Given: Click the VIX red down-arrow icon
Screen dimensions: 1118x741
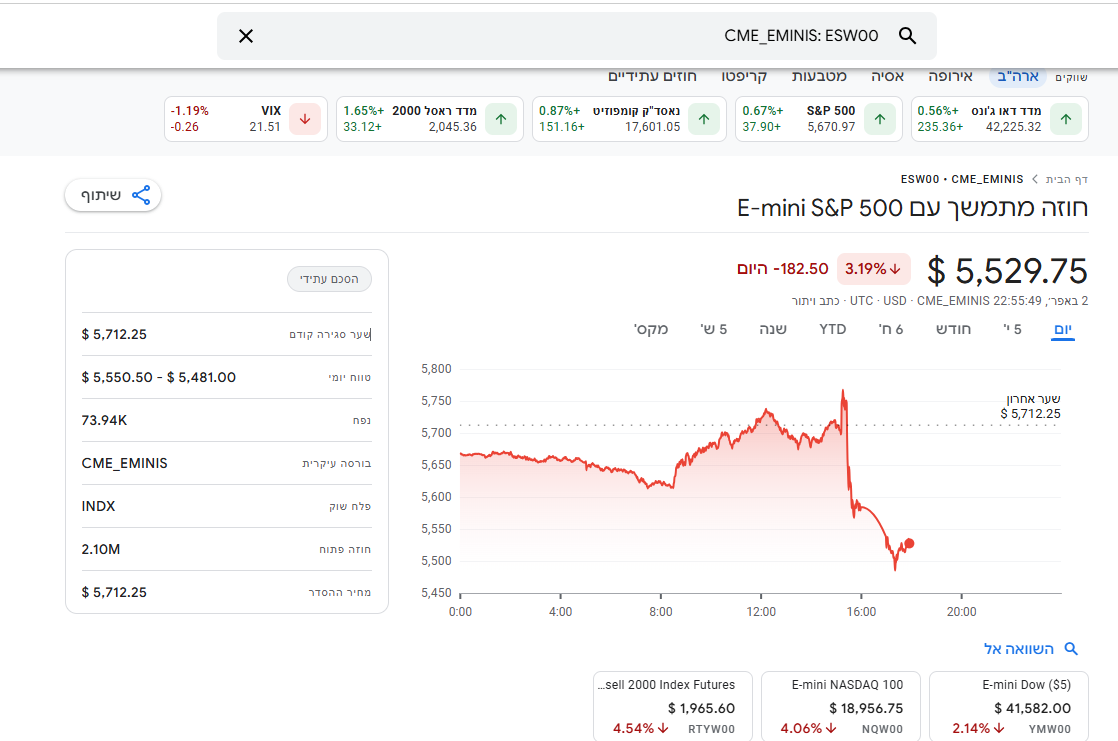Looking at the screenshot, I should (305, 119).
